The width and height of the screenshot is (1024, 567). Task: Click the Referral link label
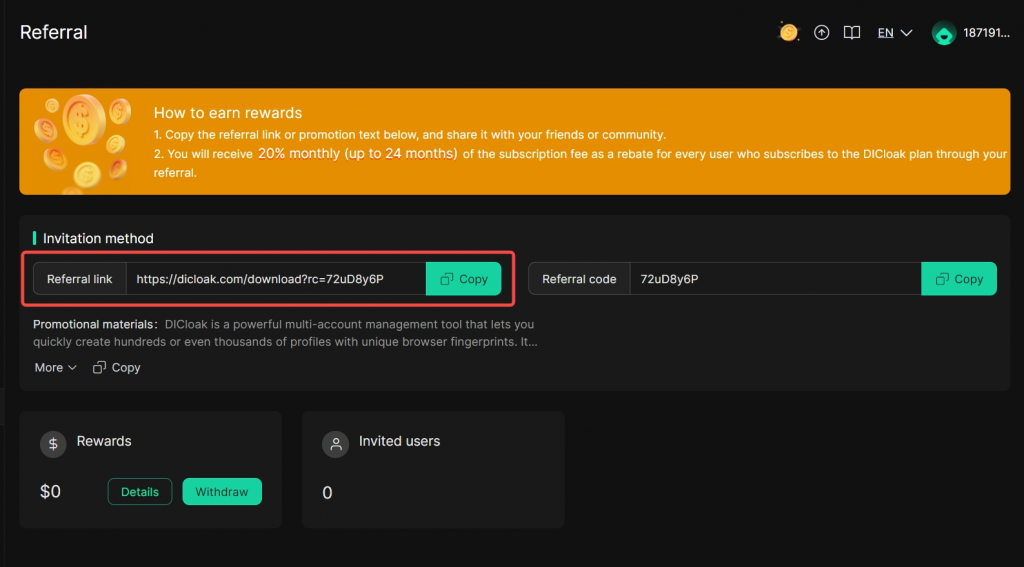[80, 279]
